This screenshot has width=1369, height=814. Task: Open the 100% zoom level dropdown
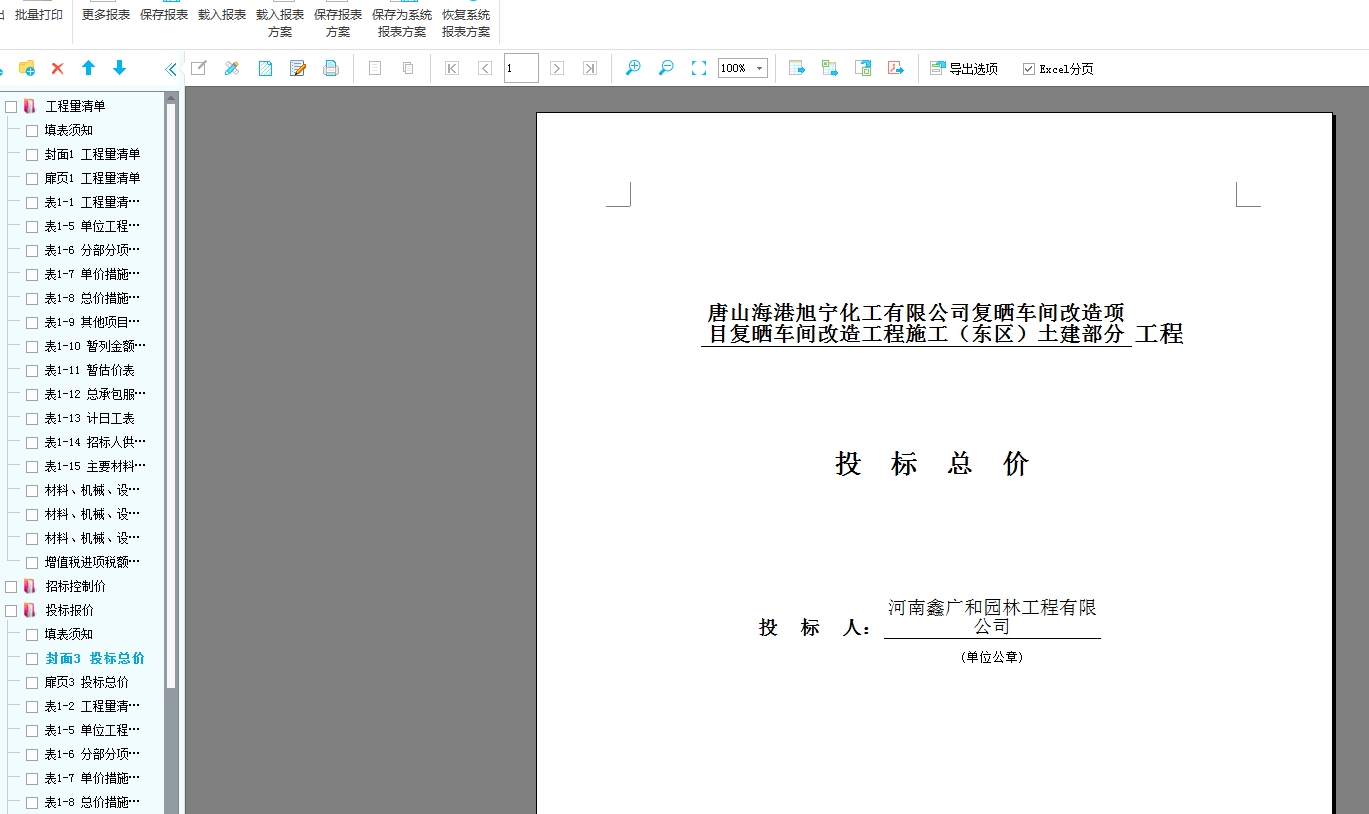pyautogui.click(x=760, y=68)
